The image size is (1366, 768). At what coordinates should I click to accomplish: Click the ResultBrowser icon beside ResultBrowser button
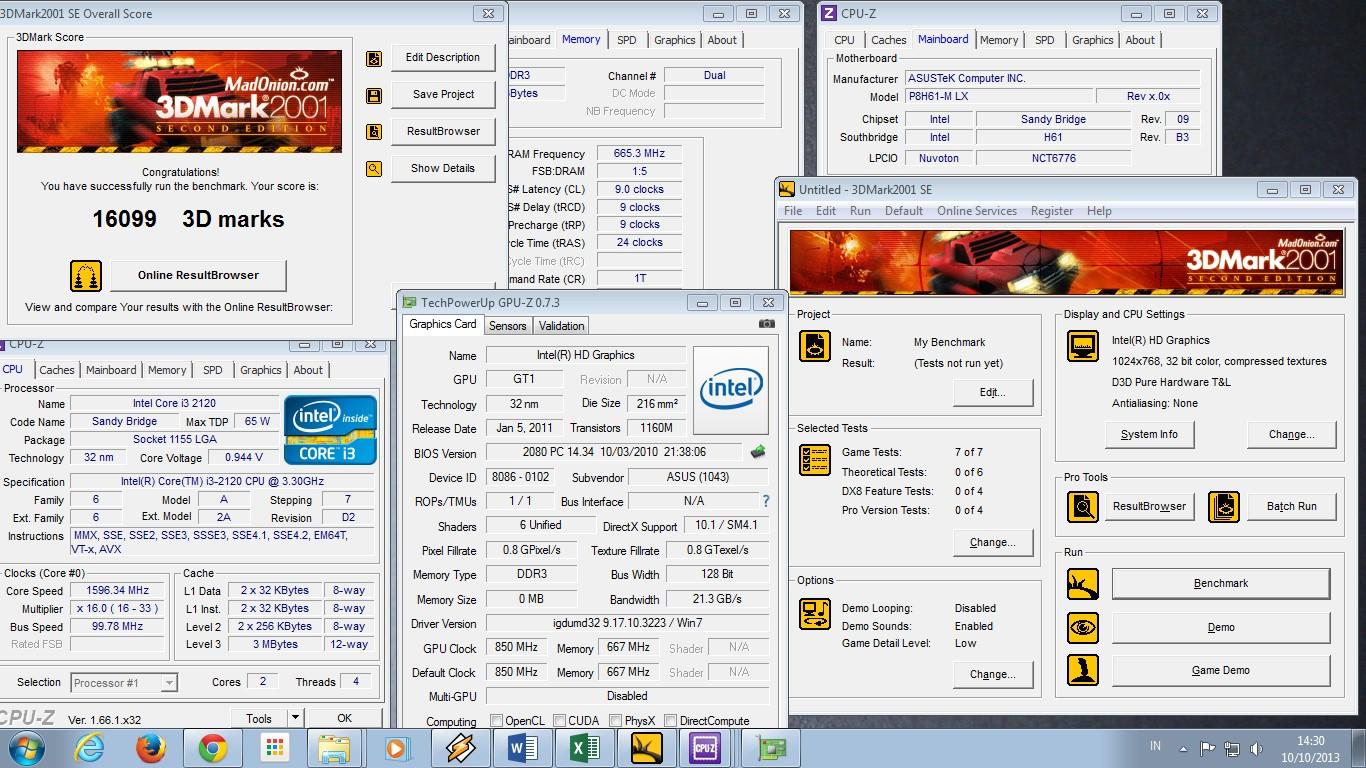[x=374, y=132]
